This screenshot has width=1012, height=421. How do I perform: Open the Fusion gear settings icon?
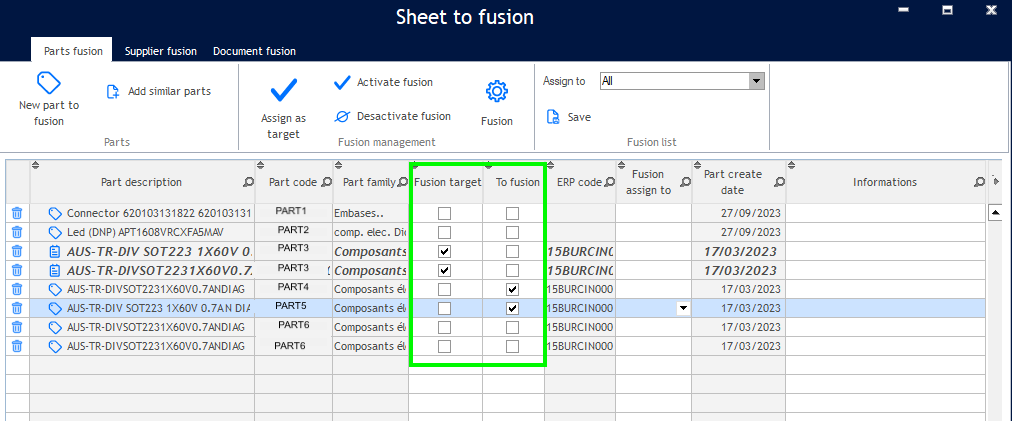pyautogui.click(x=496, y=91)
